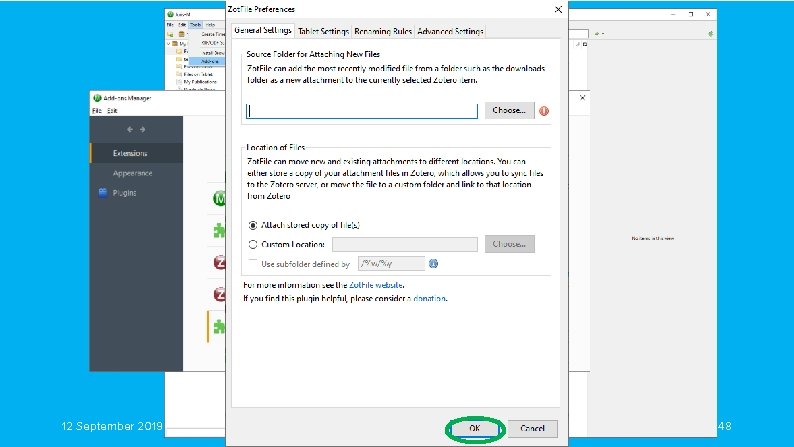Click 'No items in this view' text

pyautogui.click(x=653, y=238)
